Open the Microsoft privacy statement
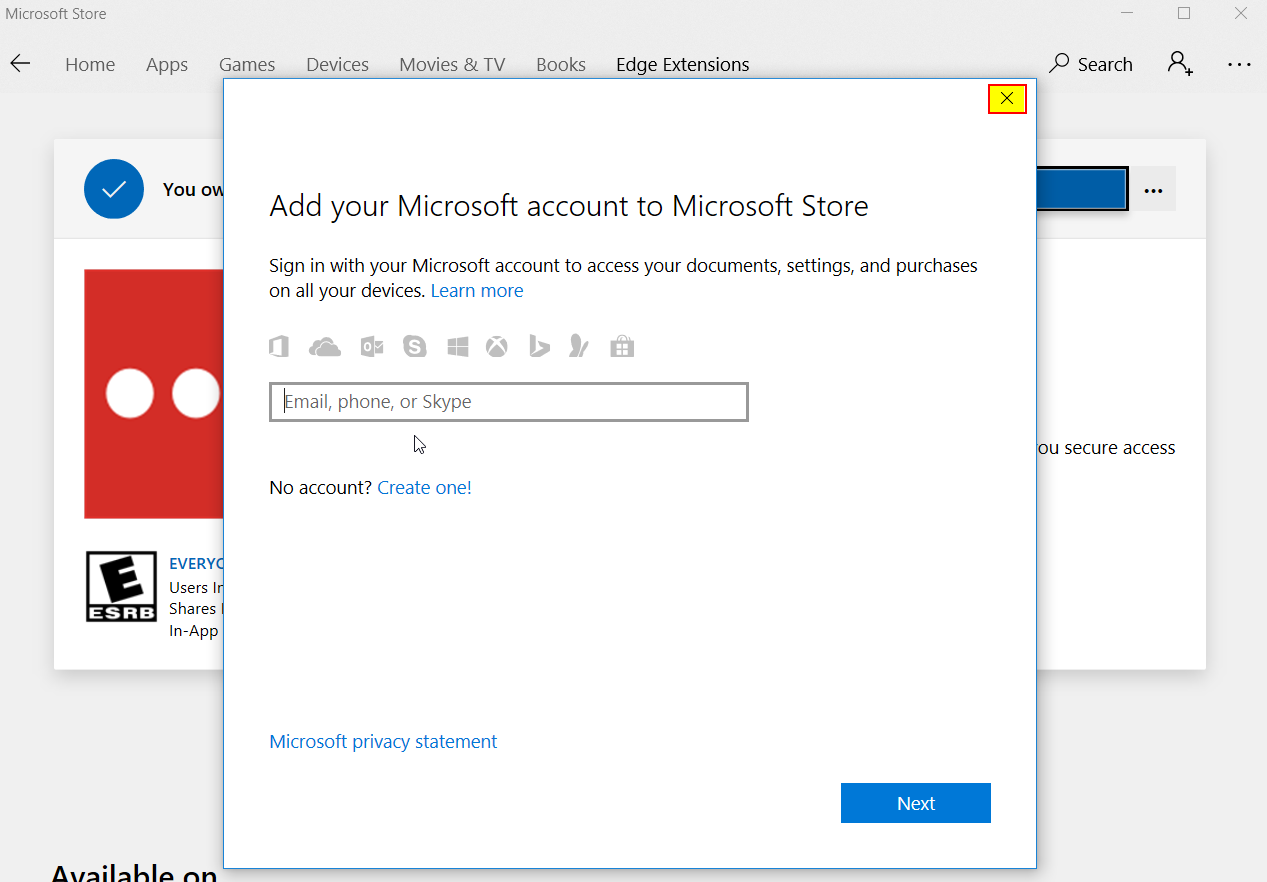 point(383,741)
